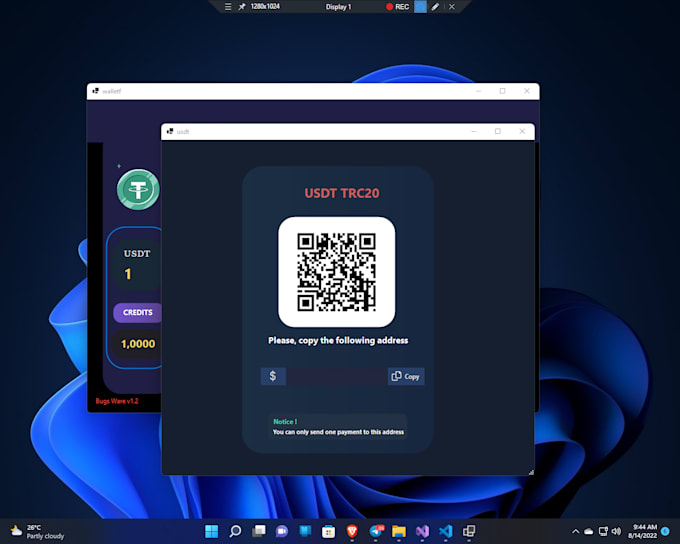Screen dimensions: 680x544
Task: Click the blue square button on recorder toolbar
Action: (x=420, y=7)
